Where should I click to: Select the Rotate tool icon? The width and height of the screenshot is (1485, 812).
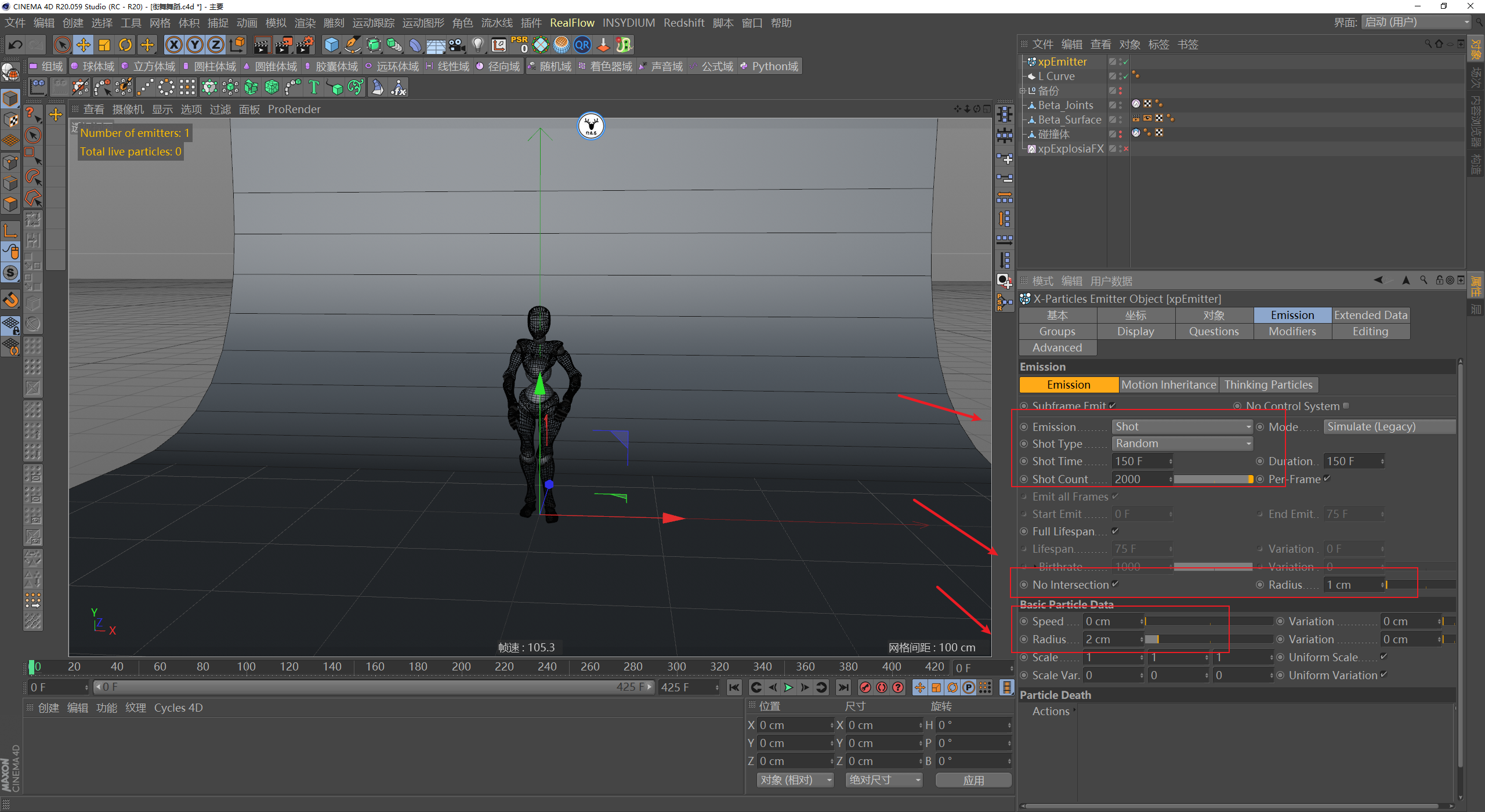coord(125,45)
